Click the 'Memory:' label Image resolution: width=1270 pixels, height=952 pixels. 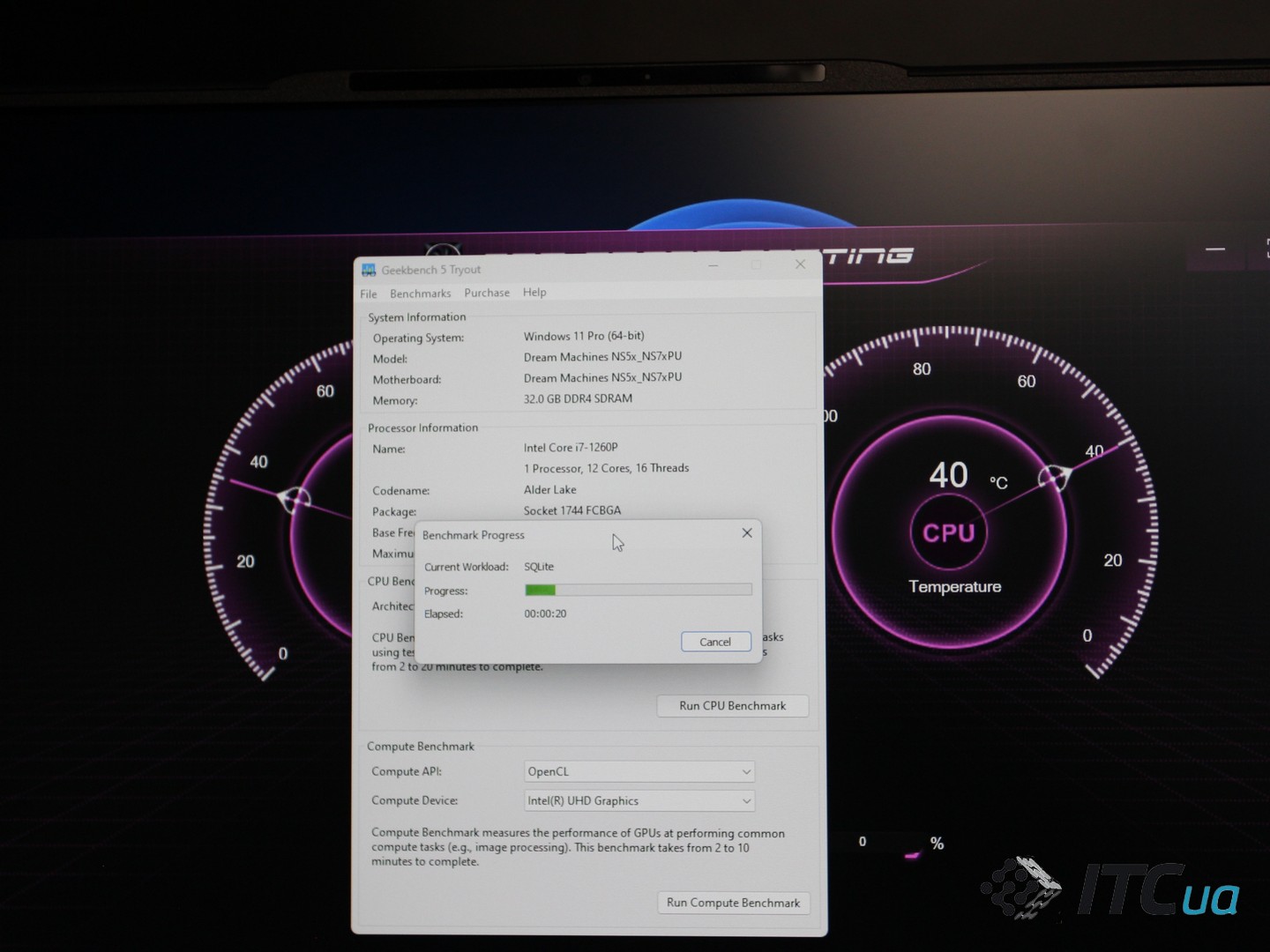395,400
